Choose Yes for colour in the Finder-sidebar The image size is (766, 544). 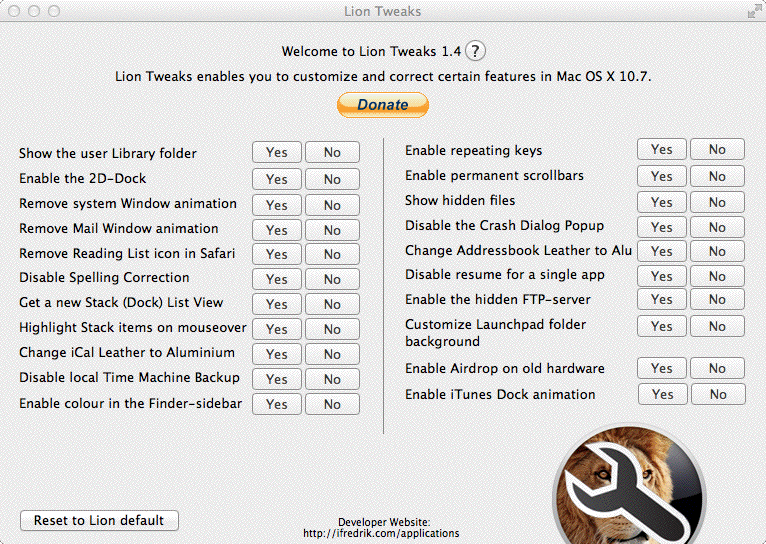point(277,404)
